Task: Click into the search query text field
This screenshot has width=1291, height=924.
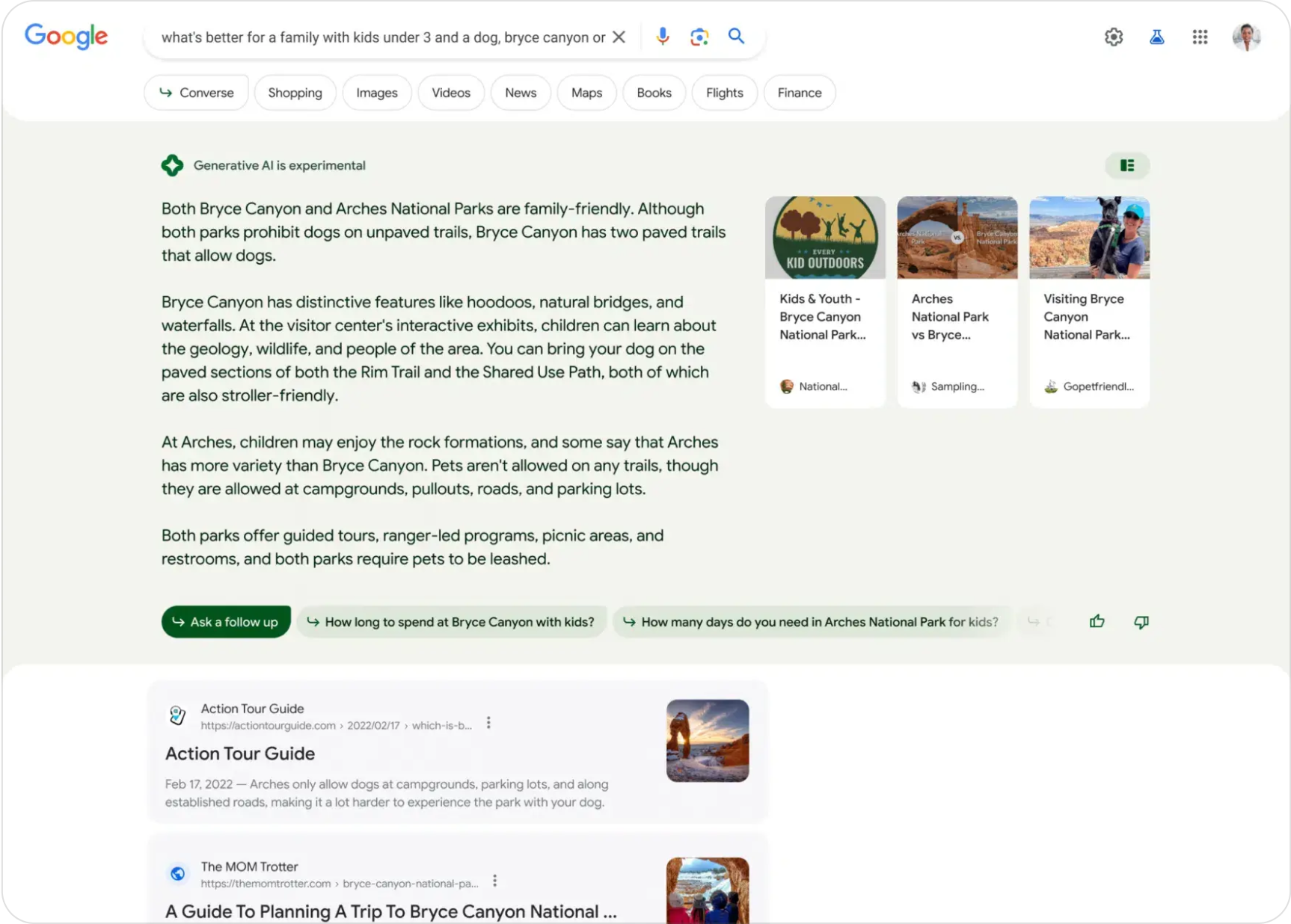Action: (x=381, y=37)
